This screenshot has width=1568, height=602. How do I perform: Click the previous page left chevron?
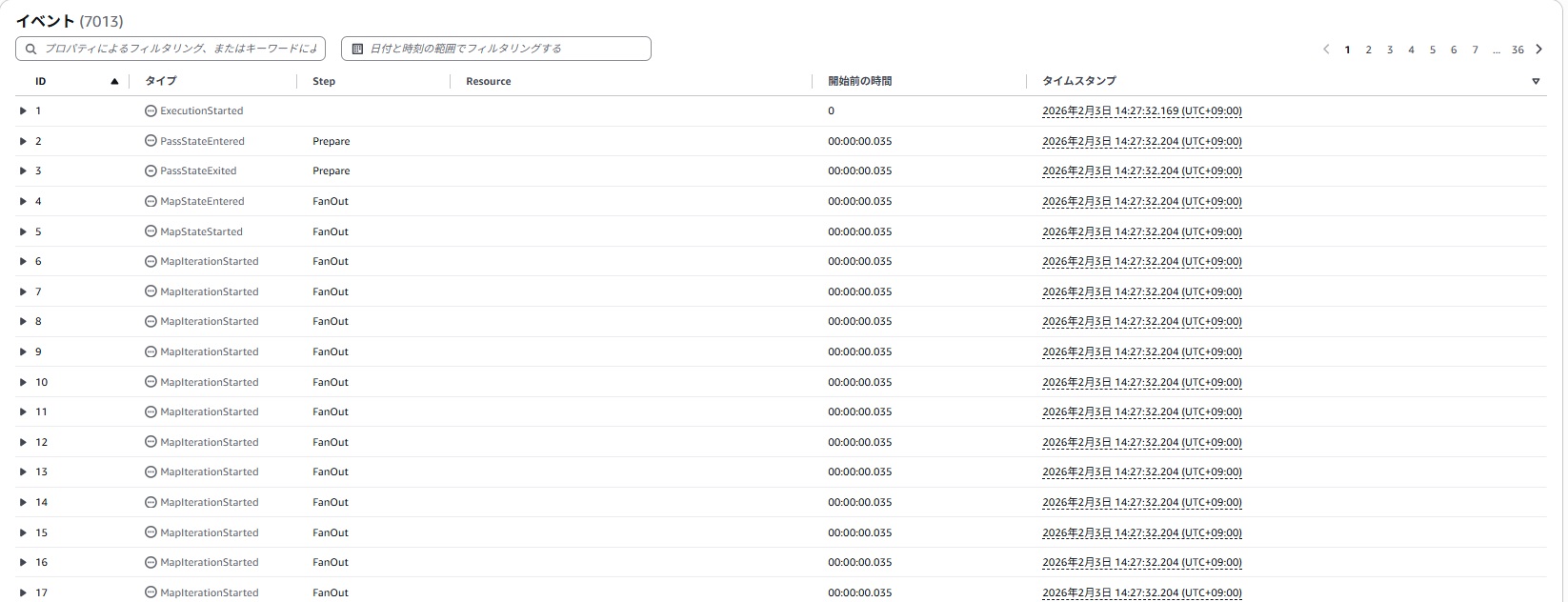click(1326, 50)
